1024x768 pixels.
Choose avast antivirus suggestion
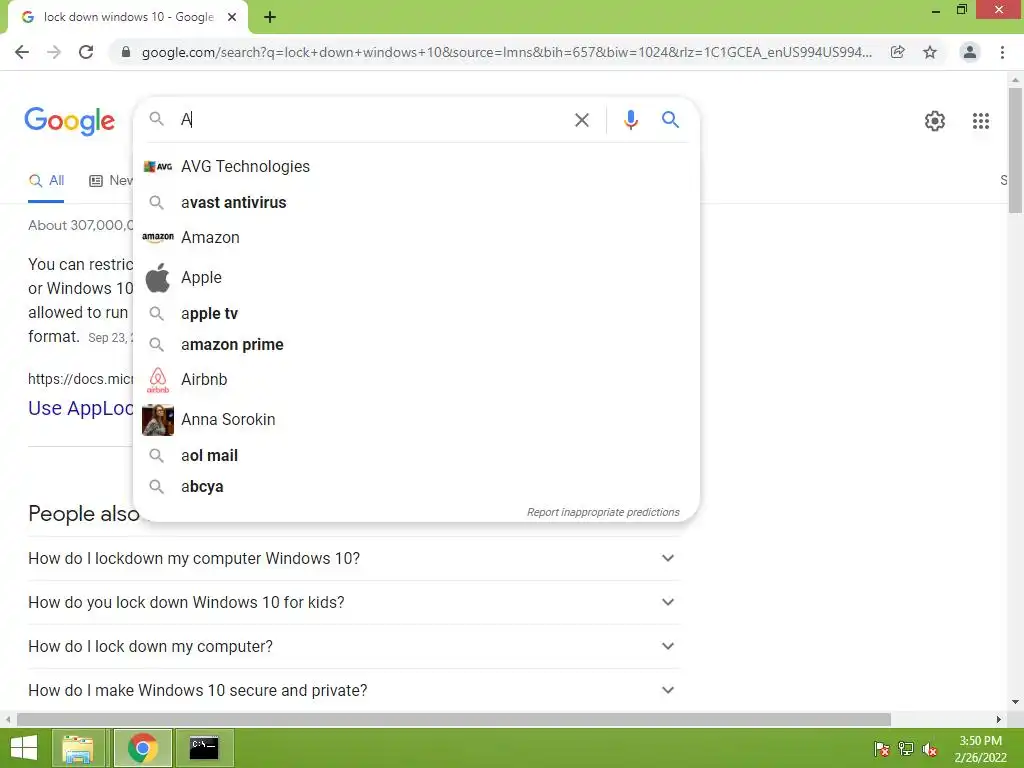pos(416,202)
